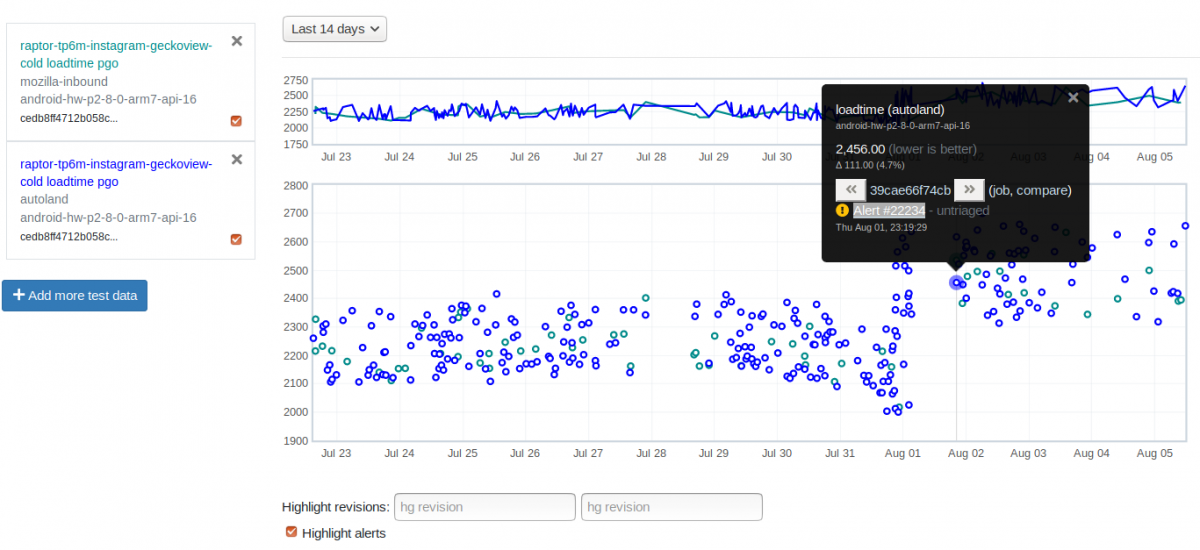Toggle the mozilla-inbound series visibility checkbox
This screenshot has height=550, width=1200.
pos(236,121)
